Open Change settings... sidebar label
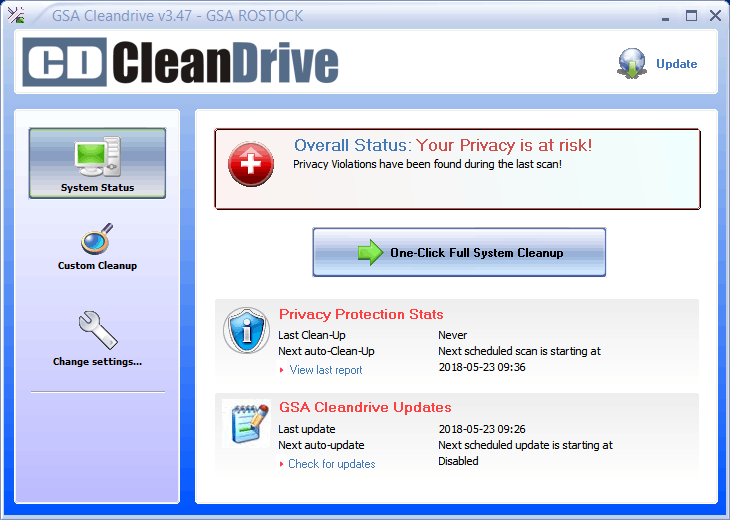 click(x=97, y=362)
